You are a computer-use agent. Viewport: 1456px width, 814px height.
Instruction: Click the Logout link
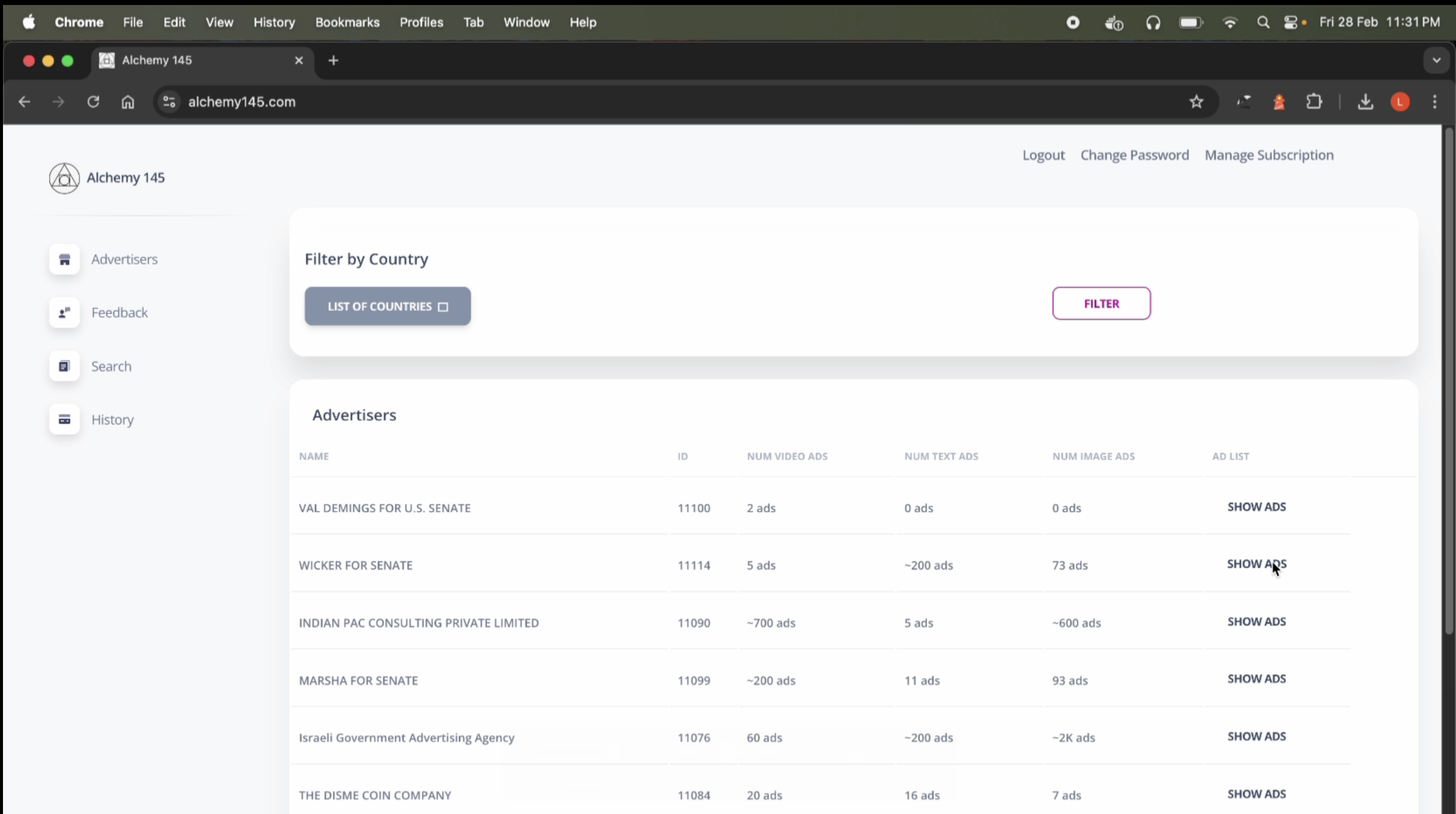[1043, 155]
